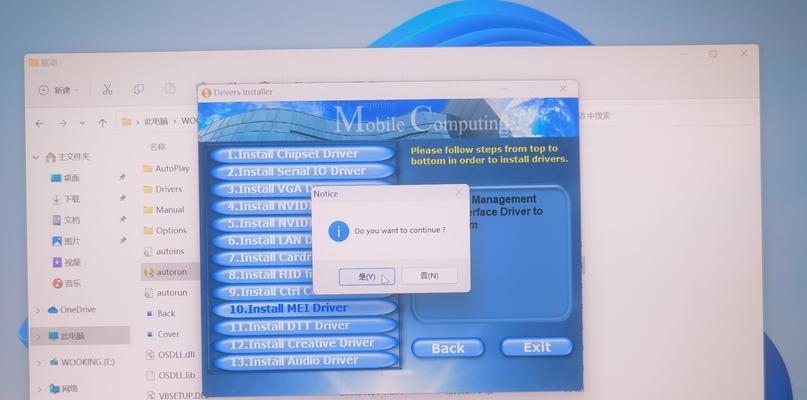This screenshot has height=400, width=807.
Task: Click the 是(Y) button in Notice dialog
Action: click(x=366, y=276)
